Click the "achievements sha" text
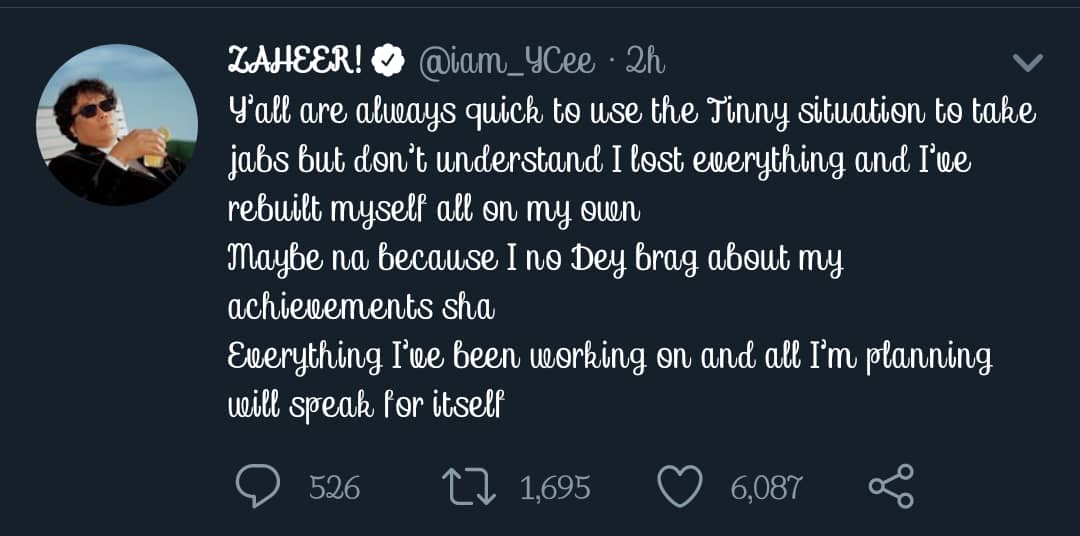Image resolution: width=1080 pixels, height=536 pixels. (x=361, y=307)
